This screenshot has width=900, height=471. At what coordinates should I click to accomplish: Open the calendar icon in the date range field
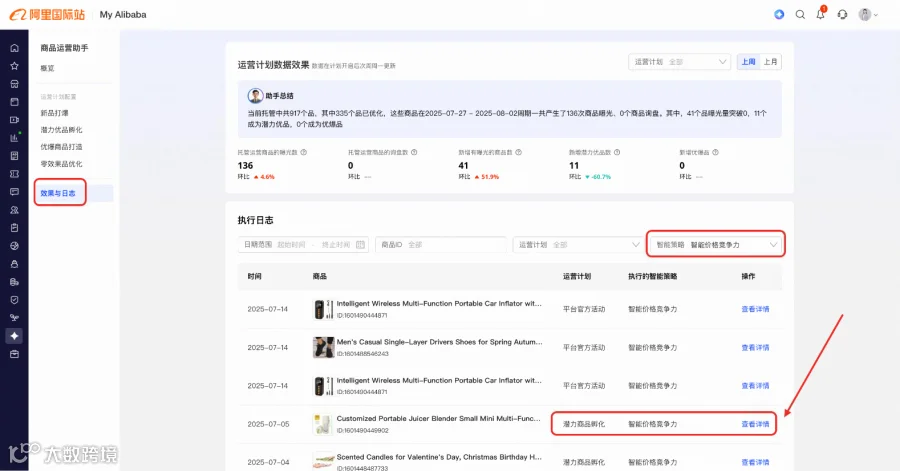coord(360,244)
